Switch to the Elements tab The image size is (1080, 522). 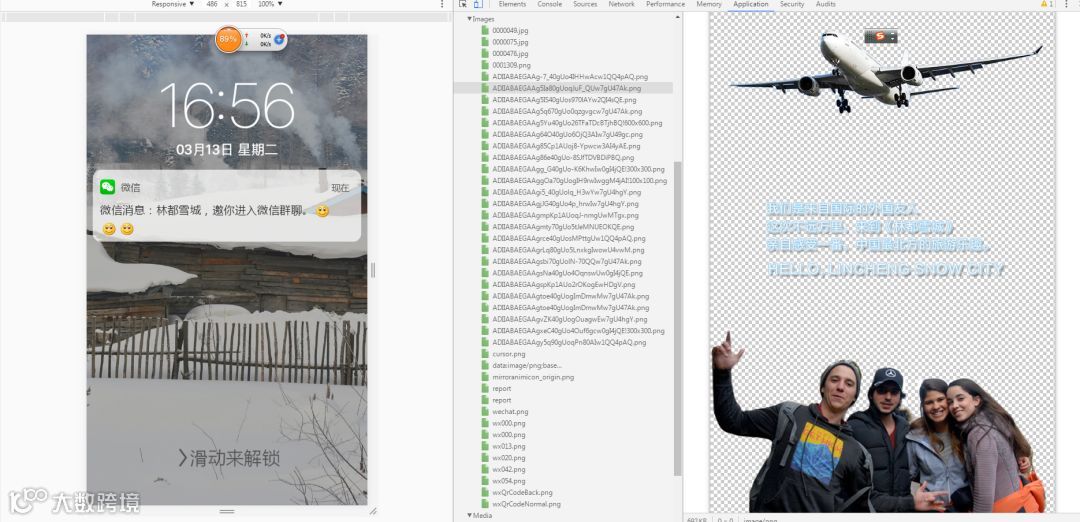point(512,4)
